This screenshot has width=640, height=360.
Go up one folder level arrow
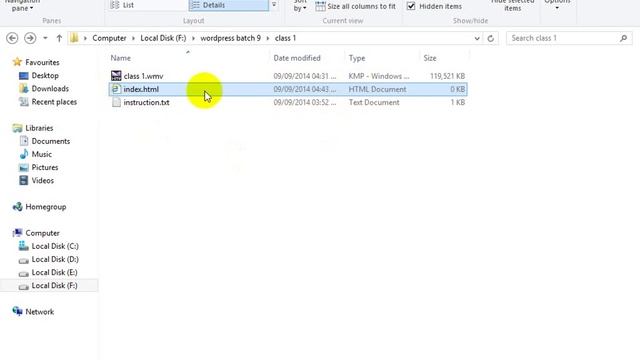pos(59,38)
